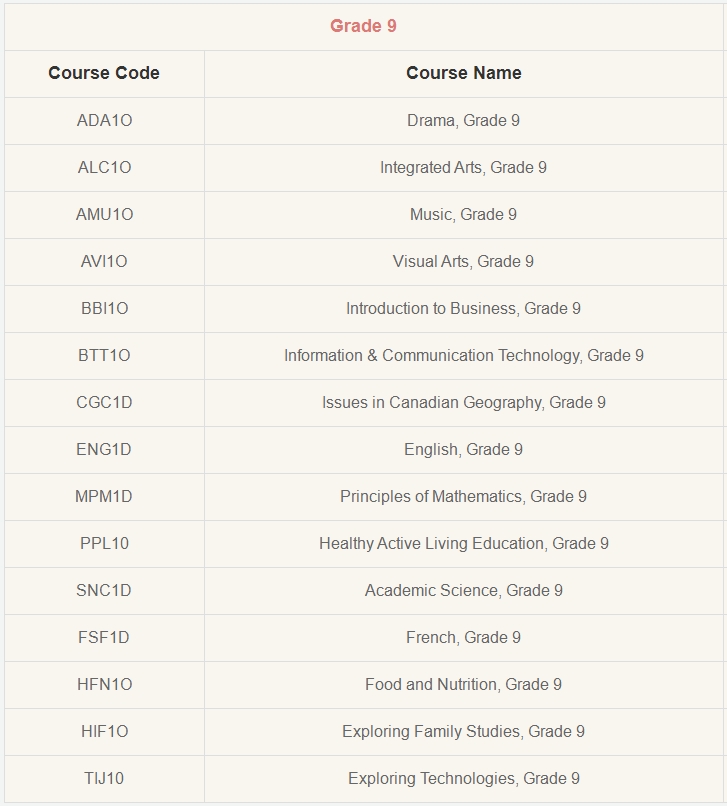The image size is (727, 806).
Task: Click Exploring Family Studies, Grade 9
Action: [x=463, y=732]
